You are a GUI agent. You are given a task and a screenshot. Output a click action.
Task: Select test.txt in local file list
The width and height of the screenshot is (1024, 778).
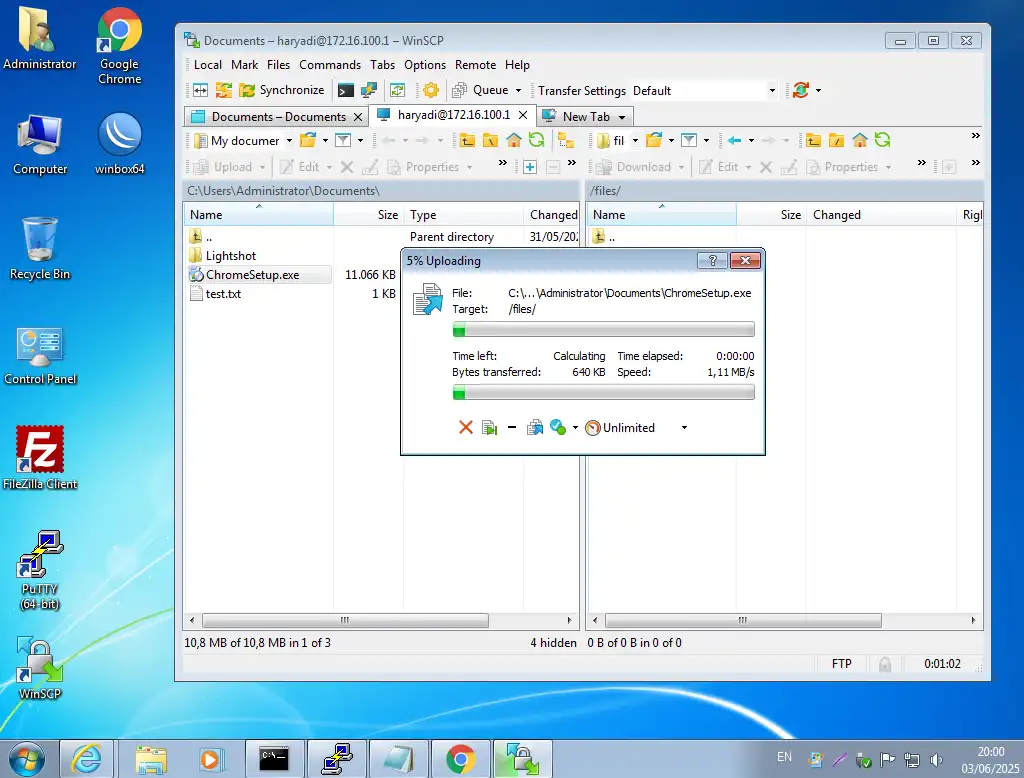click(223, 294)
